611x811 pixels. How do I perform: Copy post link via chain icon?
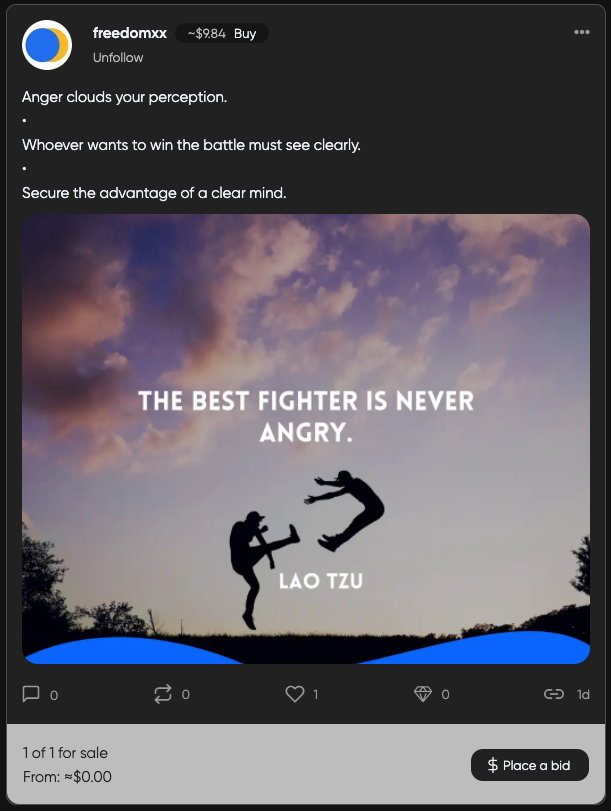(x=554, y=694)
